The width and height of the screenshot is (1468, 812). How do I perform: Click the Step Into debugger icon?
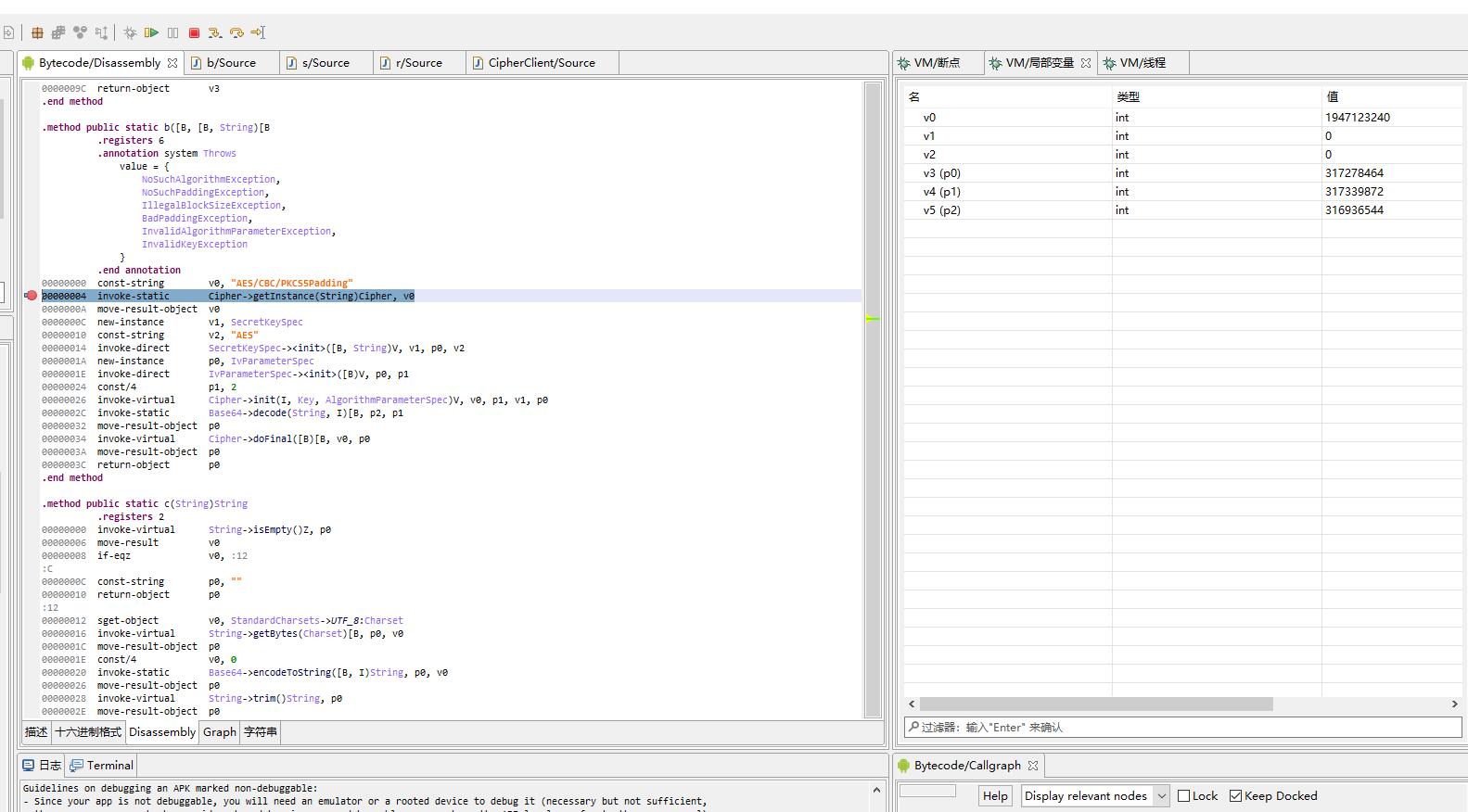[215, 32]
